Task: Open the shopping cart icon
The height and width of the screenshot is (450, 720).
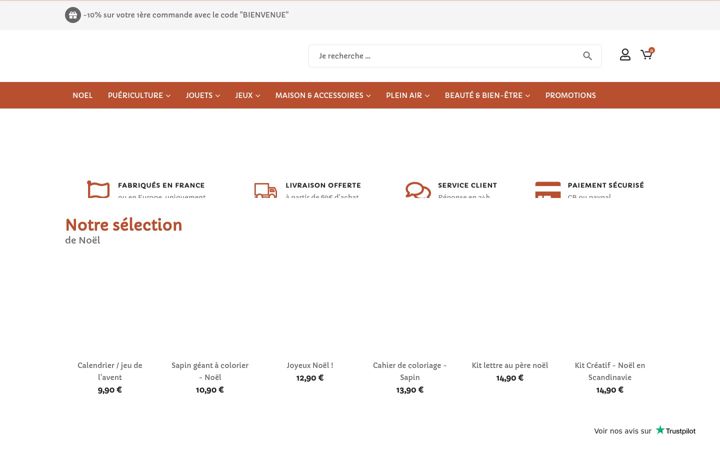Action: [x=647, y=54]
